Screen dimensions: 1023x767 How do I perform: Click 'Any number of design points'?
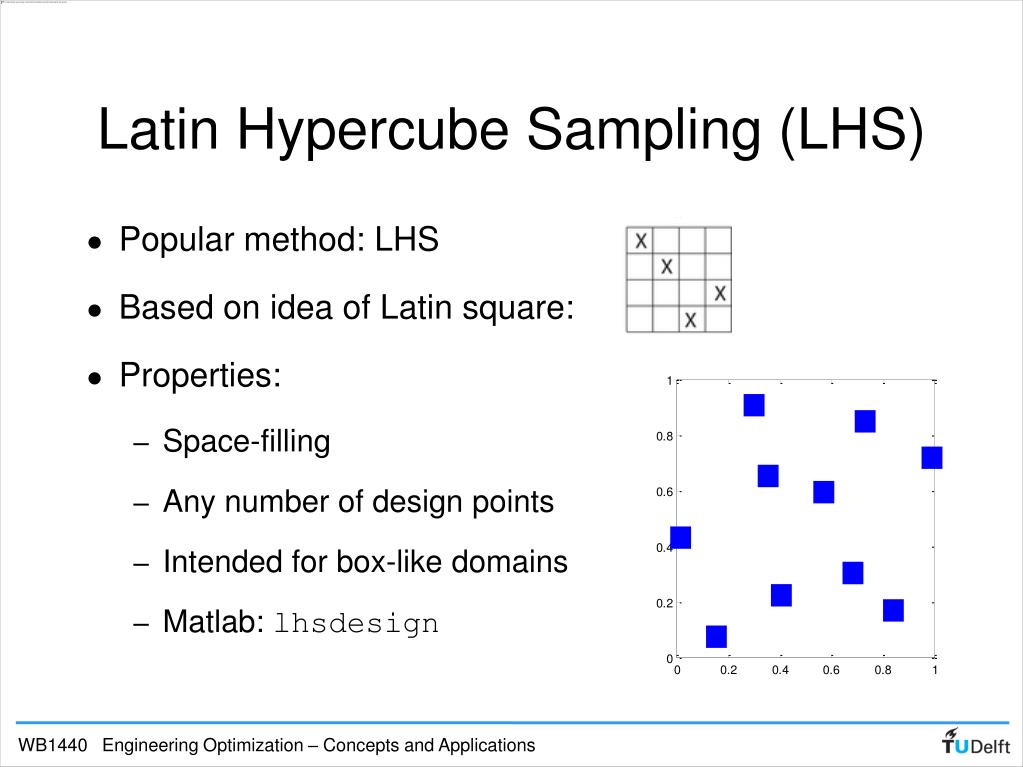[358, 502]
